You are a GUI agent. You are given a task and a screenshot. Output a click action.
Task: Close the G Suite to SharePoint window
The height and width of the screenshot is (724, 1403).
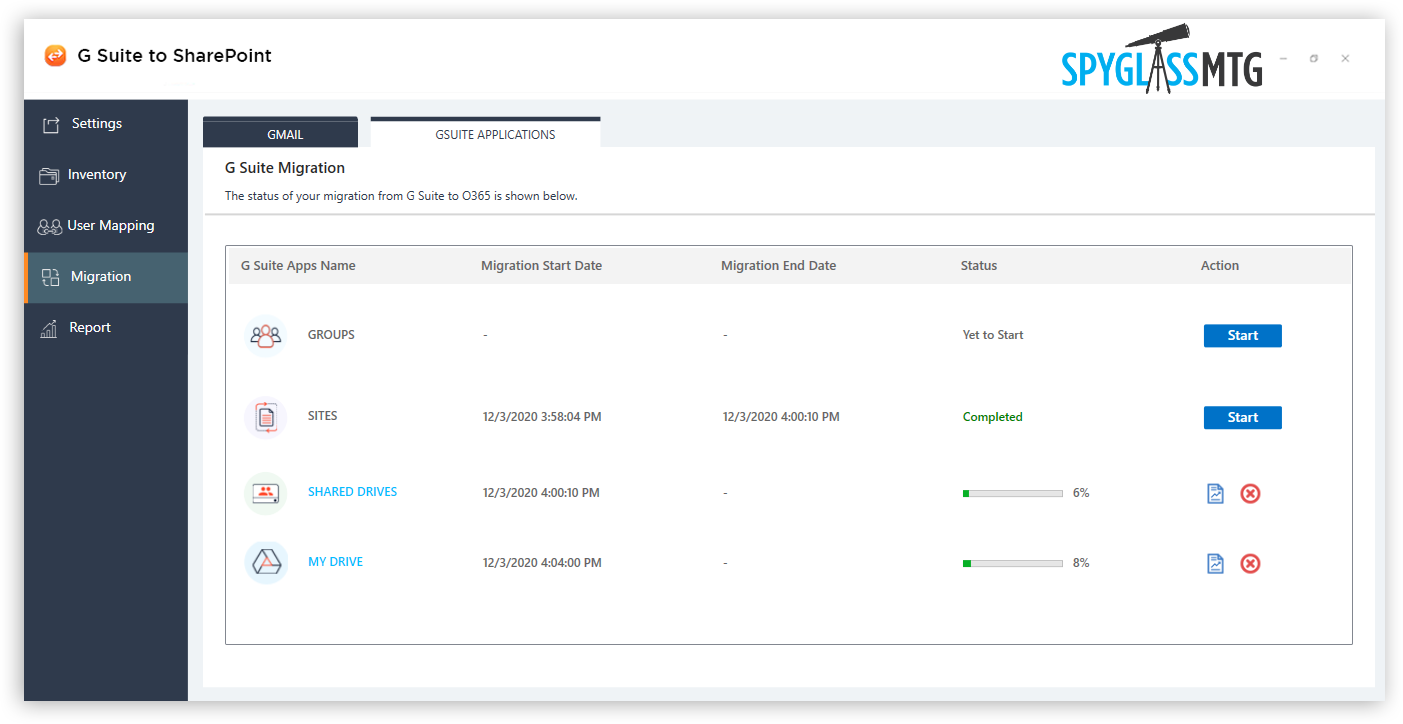(x=1345, y=58)
